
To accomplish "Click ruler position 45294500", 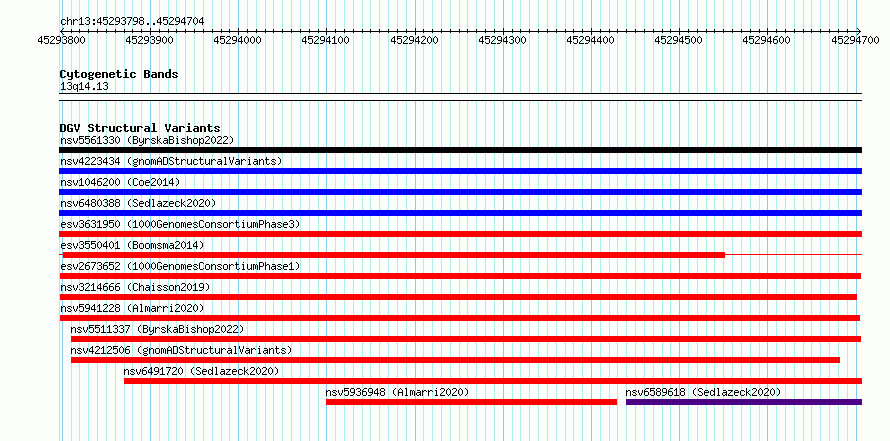I will pyautogui.click(x=679, y=40).
